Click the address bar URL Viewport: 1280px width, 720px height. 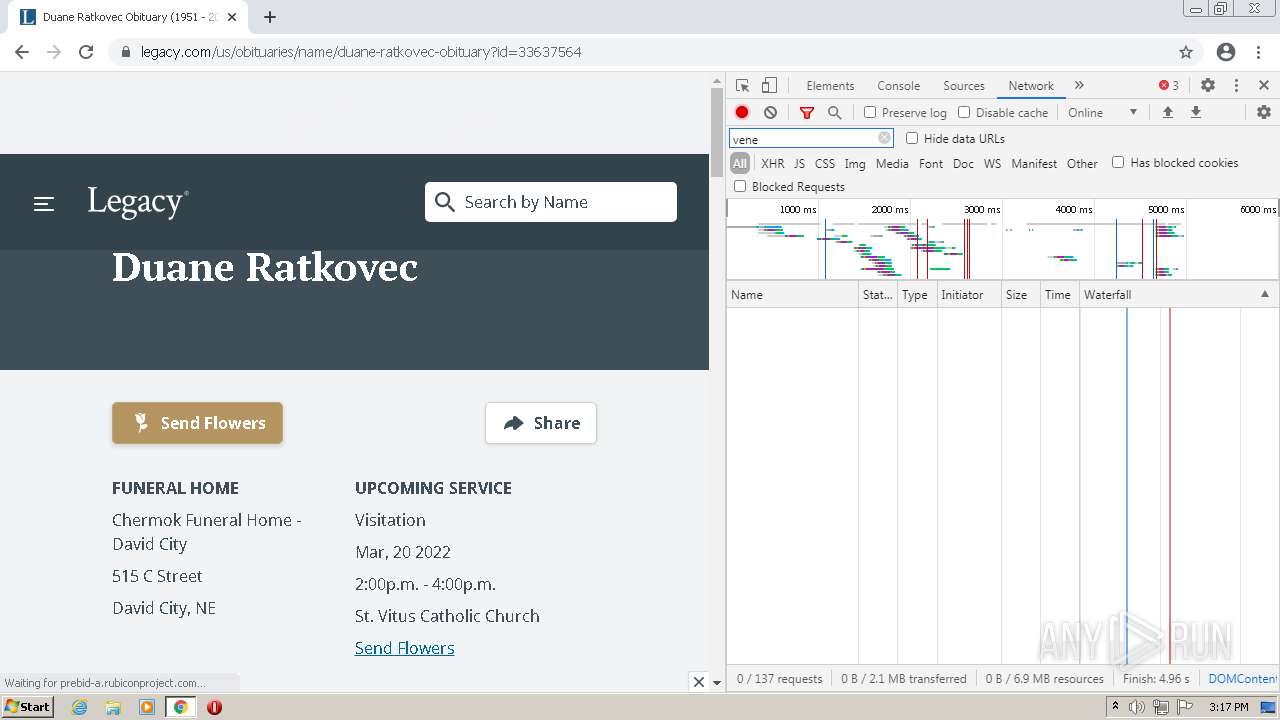(x=361, y=52)
